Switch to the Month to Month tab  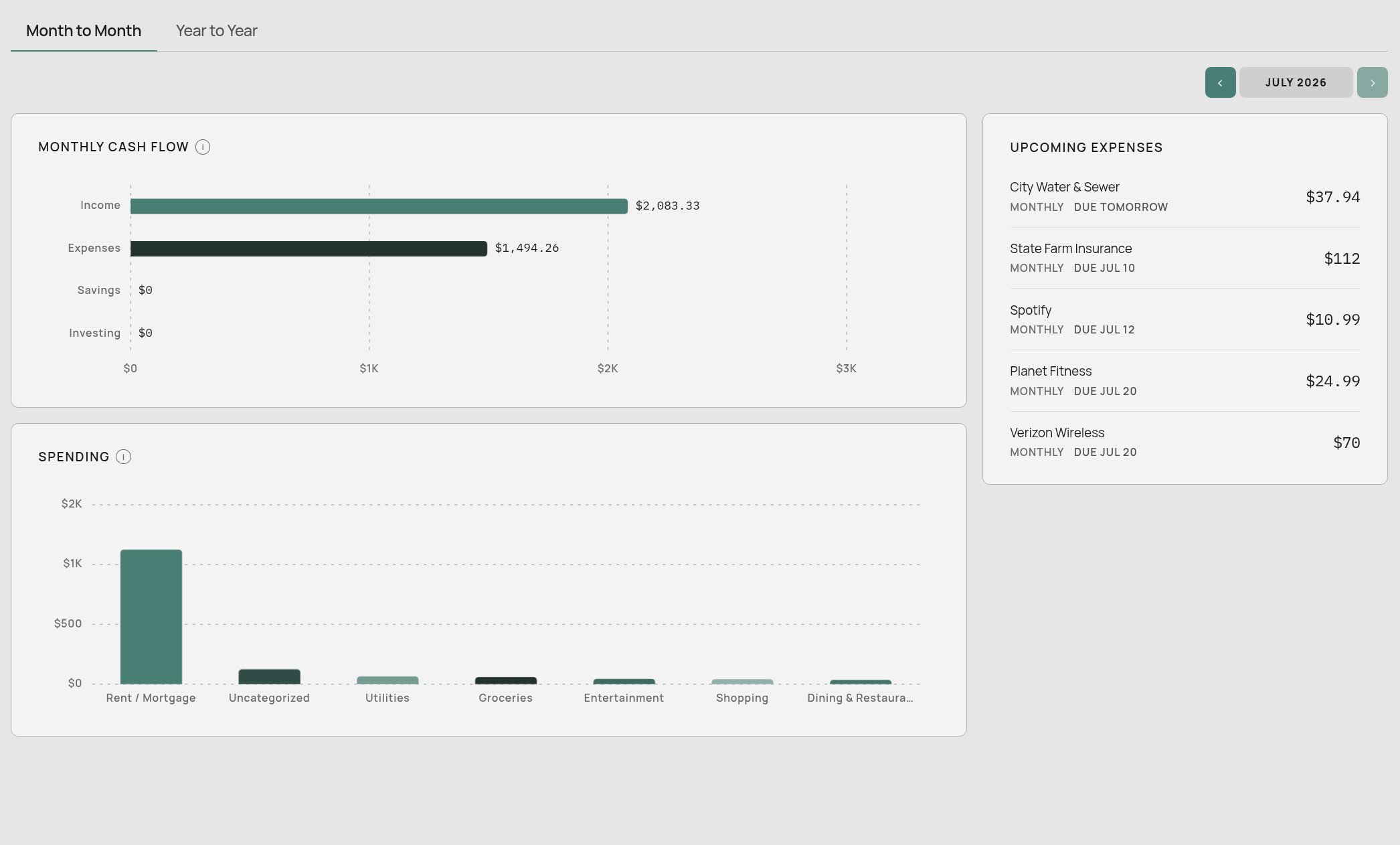84,31
